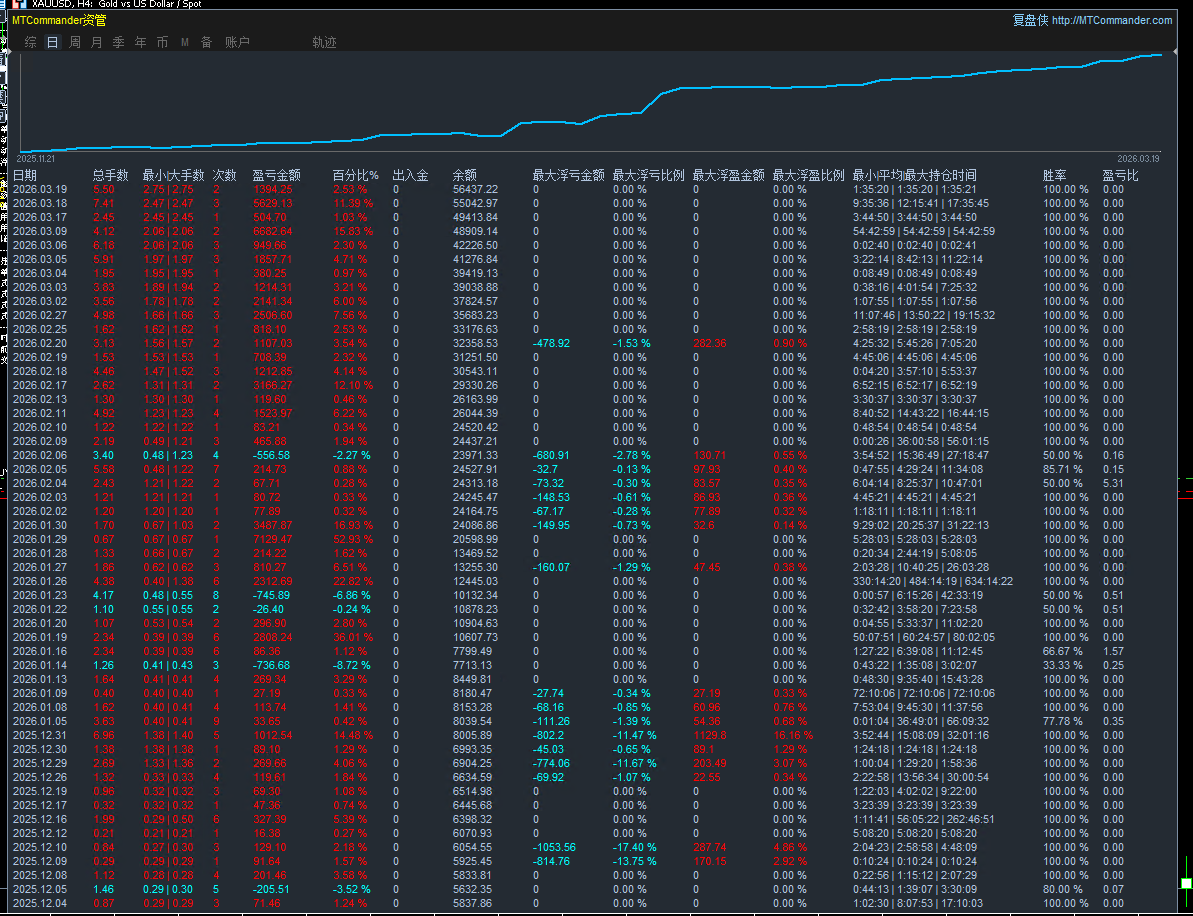Image resolution: width=1193 pixels, height=916 pixels.
Task: Click the 胜率 column header
Action: tap(1054, 175)
